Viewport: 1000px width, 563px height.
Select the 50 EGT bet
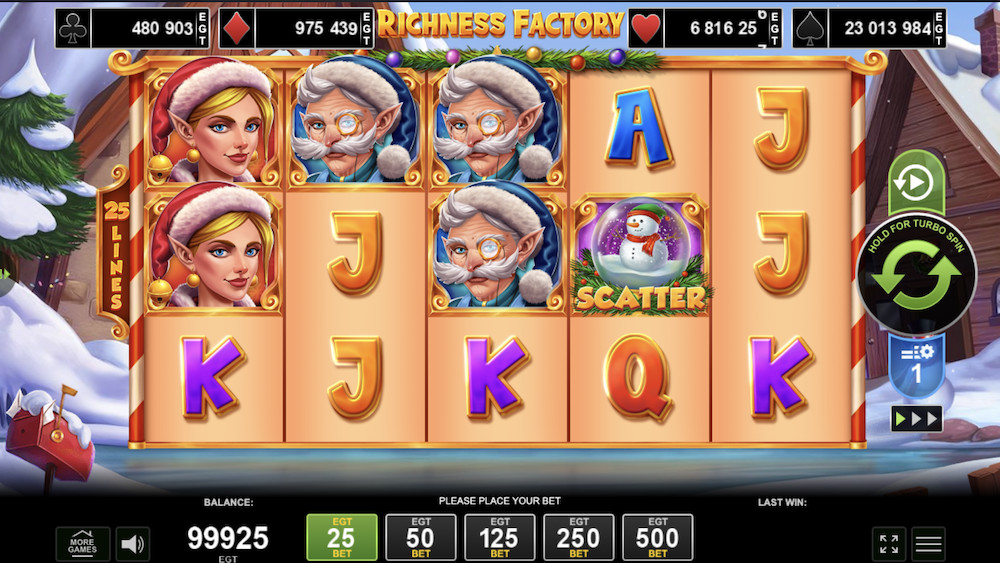(421, 537)
